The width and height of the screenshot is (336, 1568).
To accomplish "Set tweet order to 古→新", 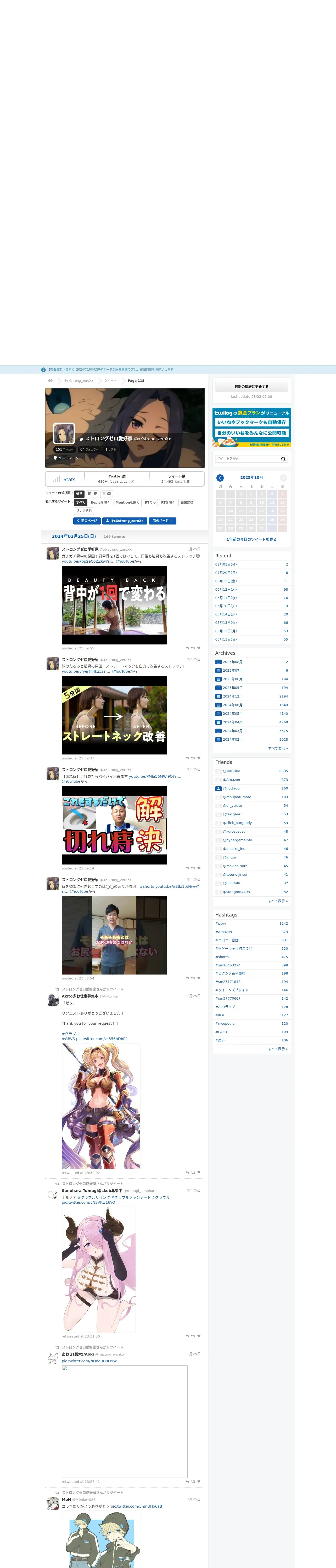I will click(107, 494).
